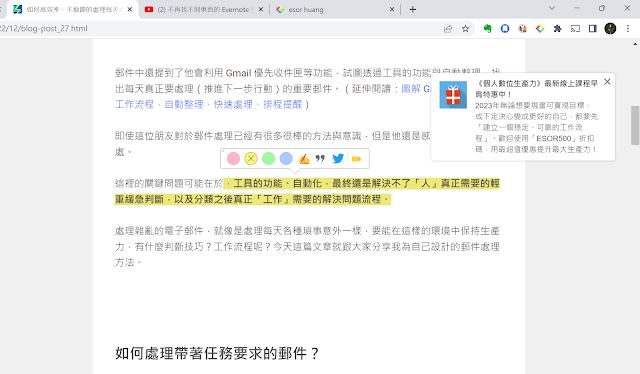
Task: Click the paragraph starting 處理雜亂的電子郵件
Action: click(307, 247)
